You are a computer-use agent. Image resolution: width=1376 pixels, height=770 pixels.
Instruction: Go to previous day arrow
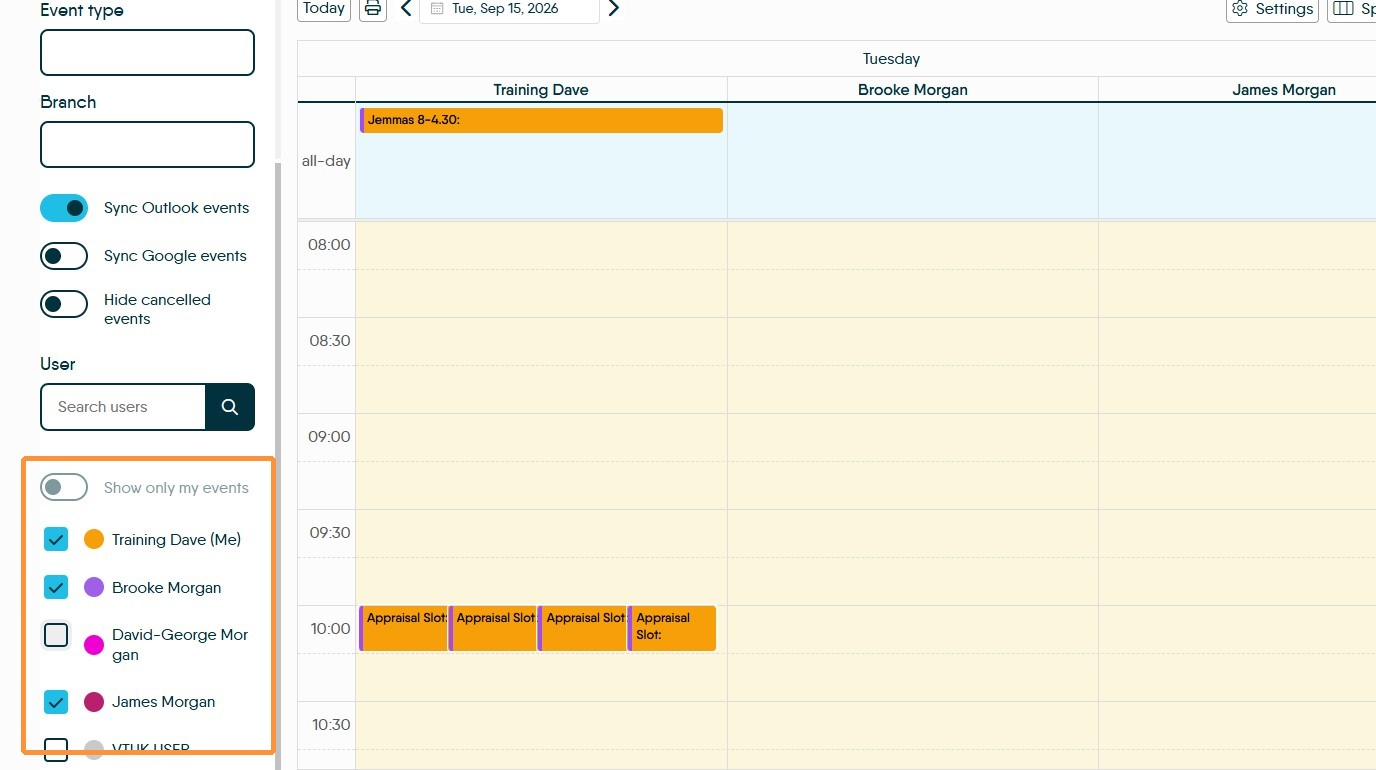[x=406, y=9]
